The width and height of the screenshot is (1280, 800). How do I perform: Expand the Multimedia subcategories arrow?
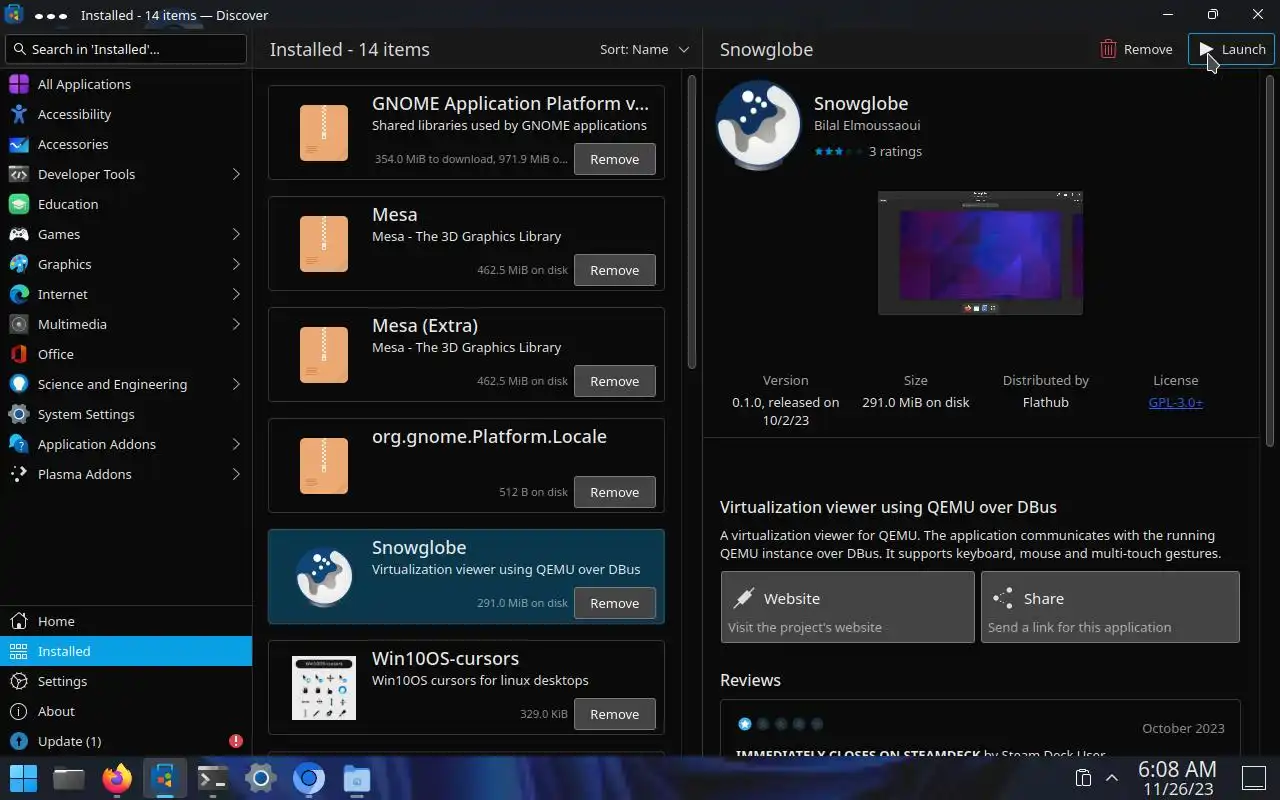(x=236, y=324)
